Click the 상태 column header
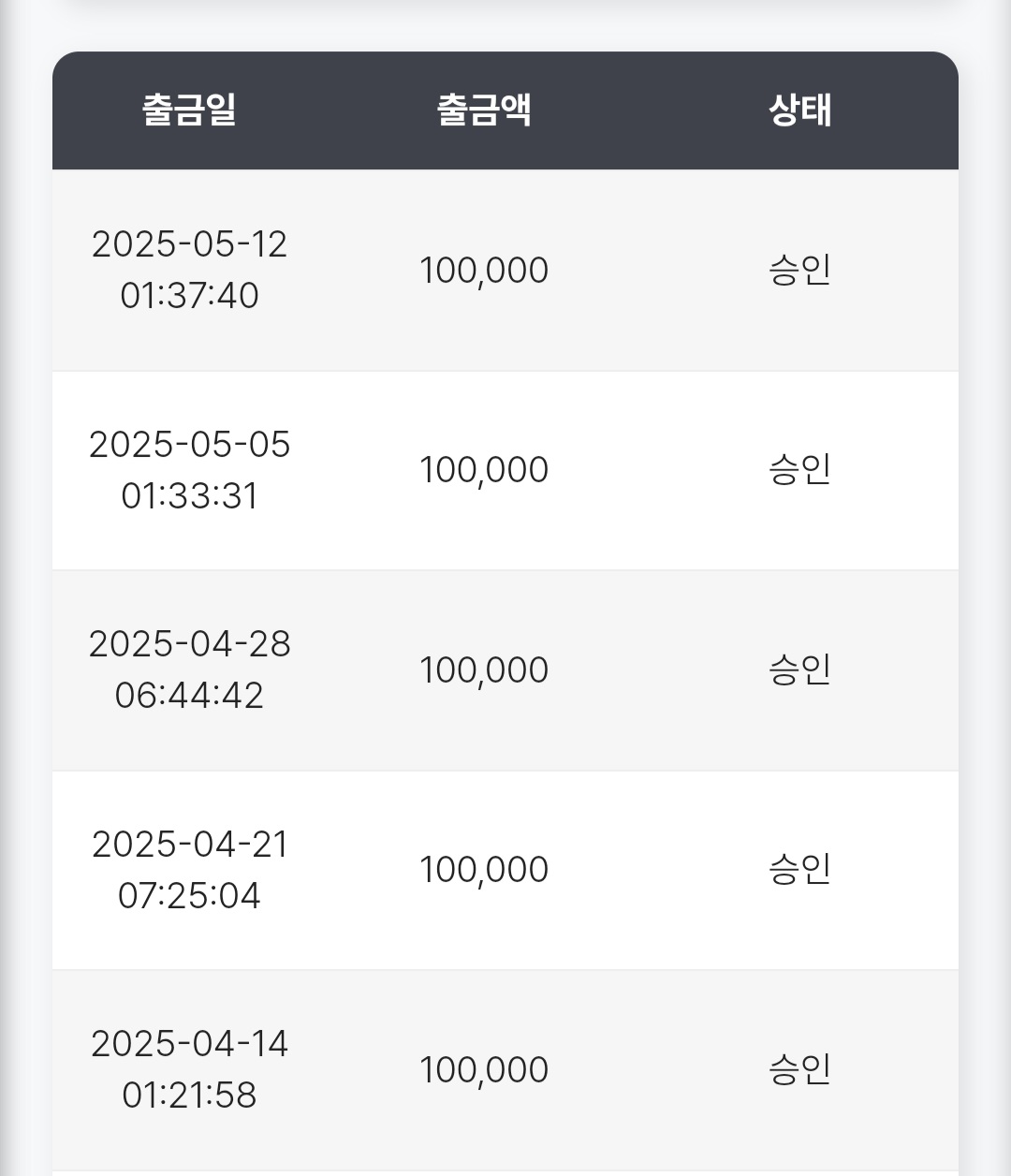The width and height of the screenshot is (1011, 1176). pyautogui.click(x=800, y=110)
